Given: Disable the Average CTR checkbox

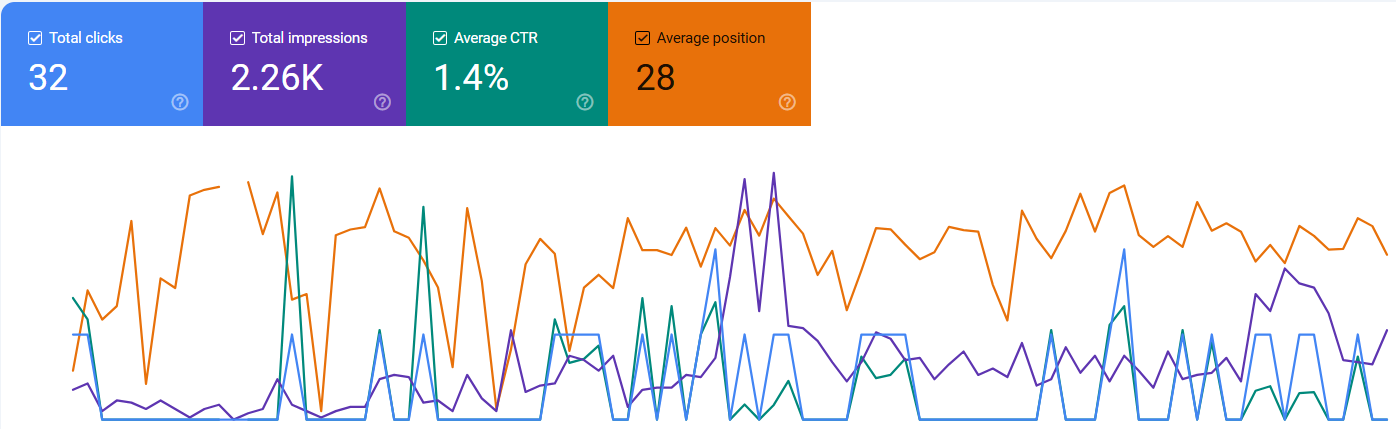Looking at the screenshot, I should (440, 38).
